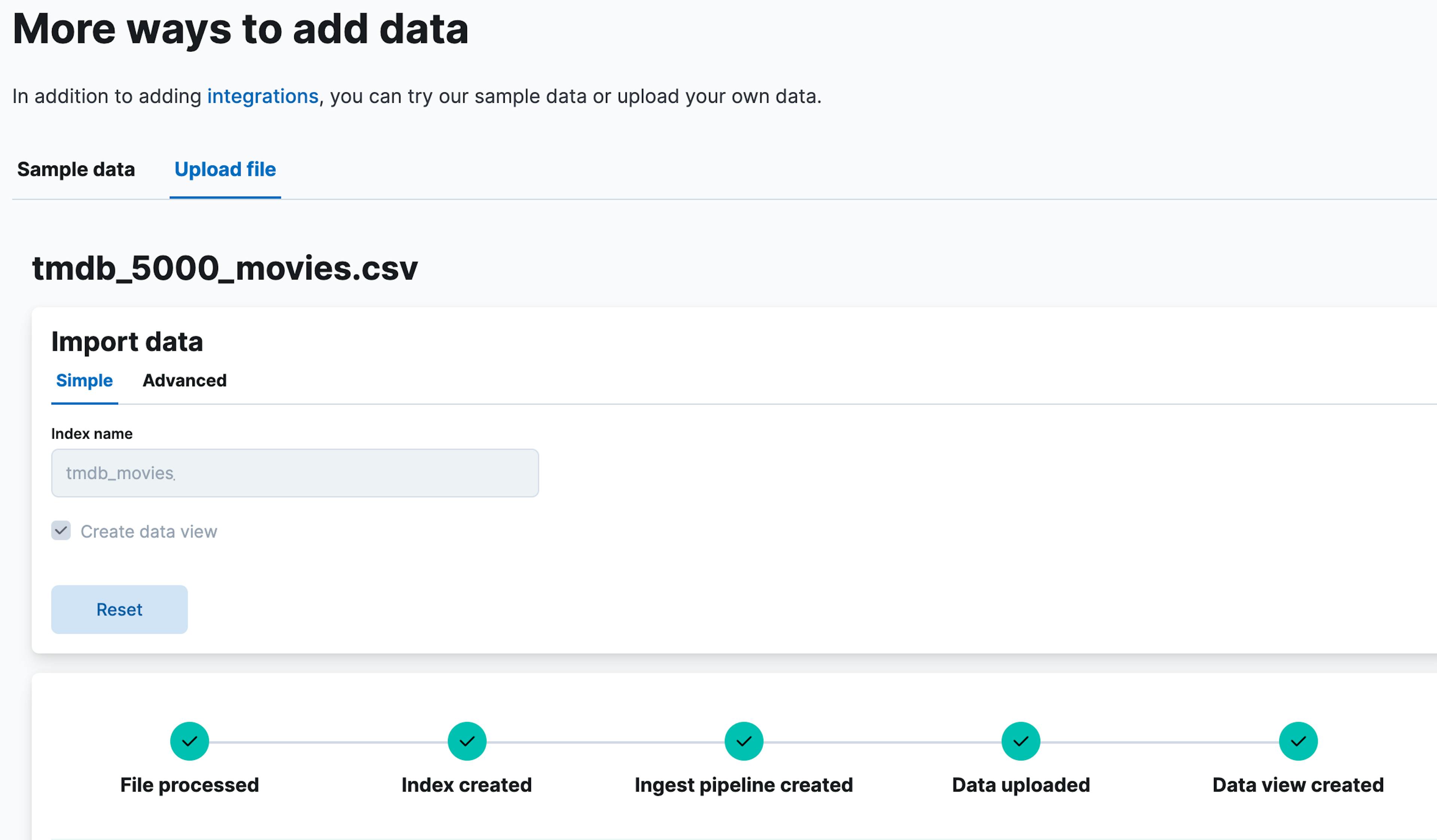The image size is (1437, 840).
Task: Click the Data uploaded checkmark icon
Action: [1021, 741]
